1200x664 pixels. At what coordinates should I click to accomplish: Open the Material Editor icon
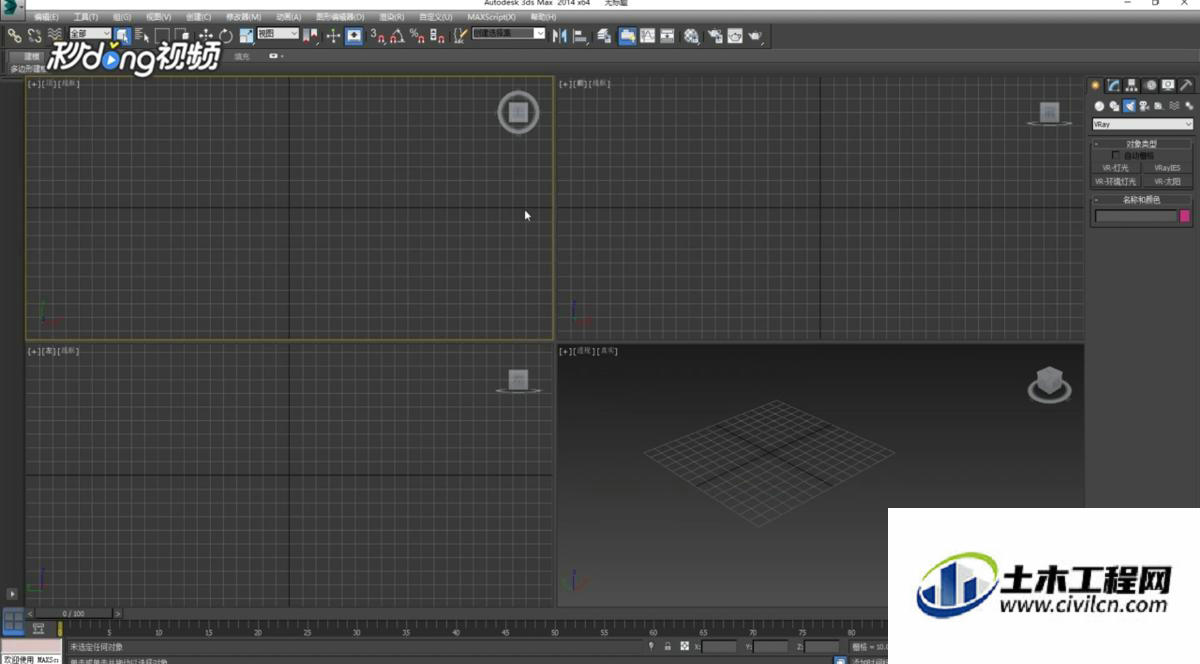coord(691,36)
